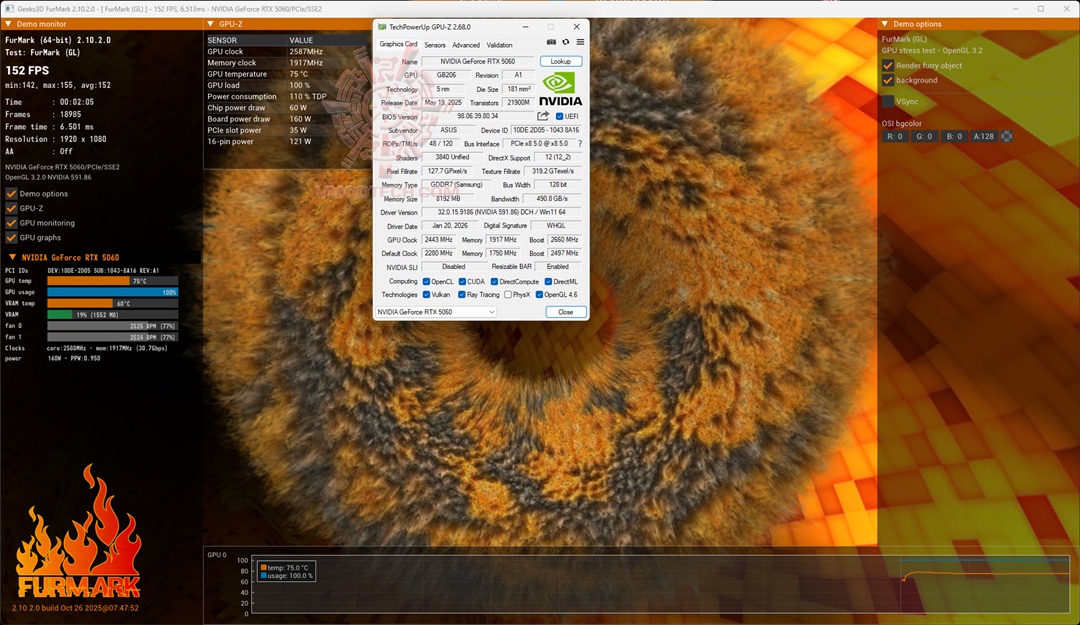
Task: Click the BIOS Version 98.06.39.80.34 field
Action: (477, 116)
